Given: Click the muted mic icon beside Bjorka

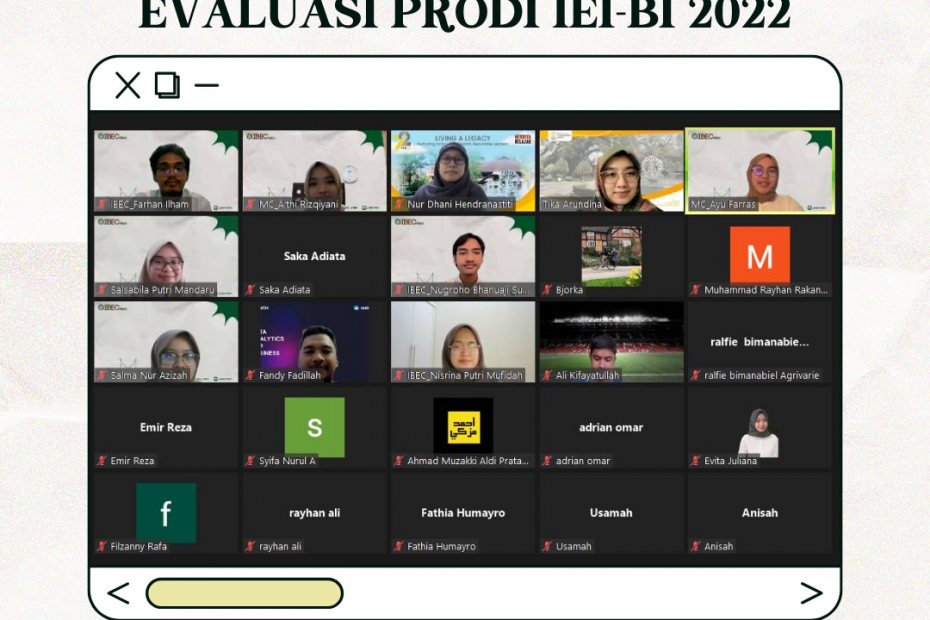Looking at the screenshot, I should coord(547,290).
